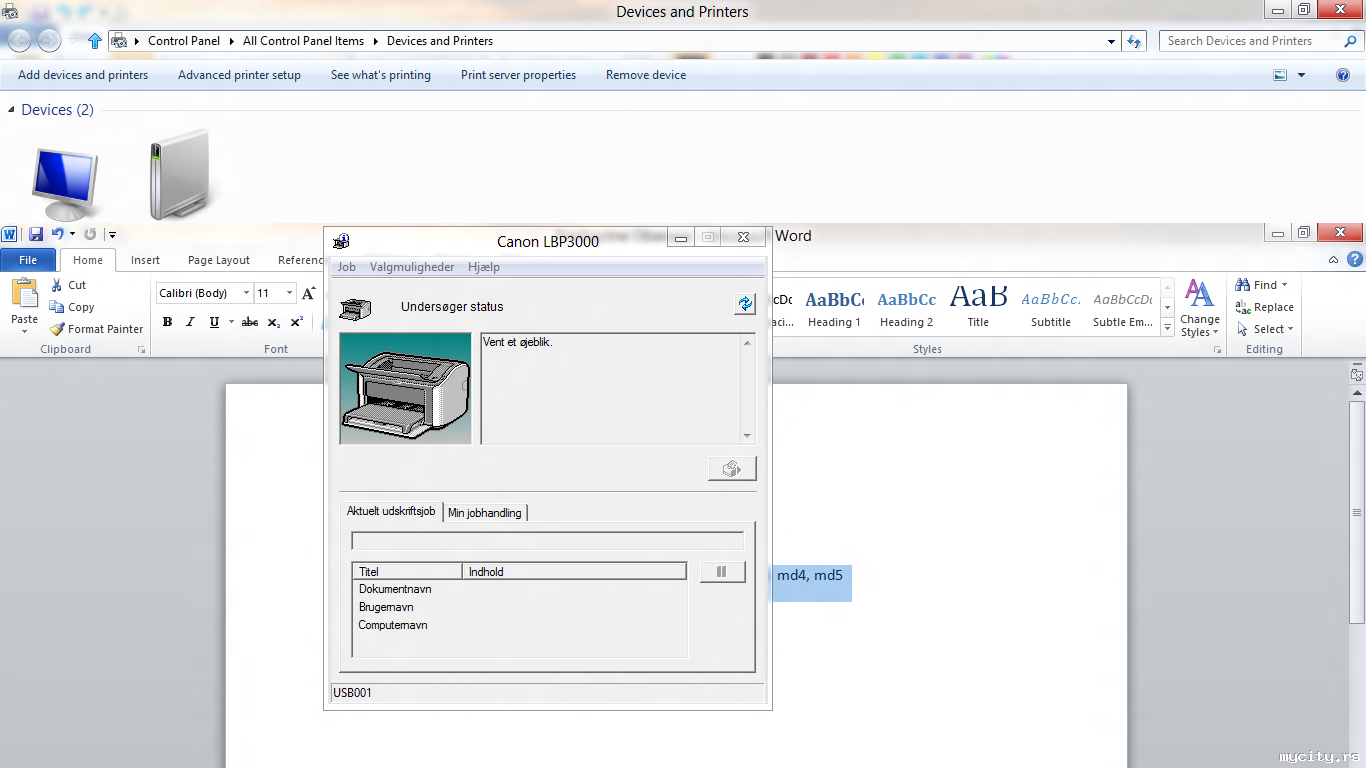The image size is (1366, 768).
Task: Apply the Heading 2 style
Action: 906,308
